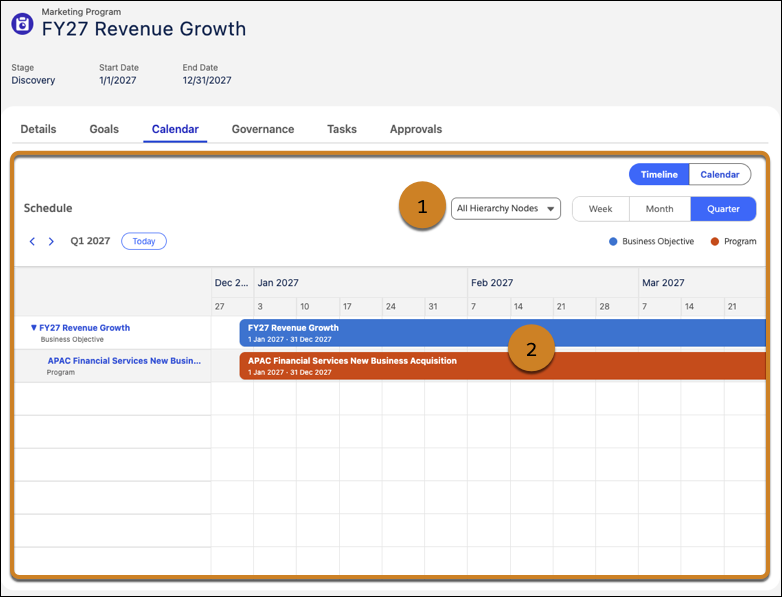
Task: Click week column header 28 under Feb
Action: pyautogui.click(x=604, y=306)
